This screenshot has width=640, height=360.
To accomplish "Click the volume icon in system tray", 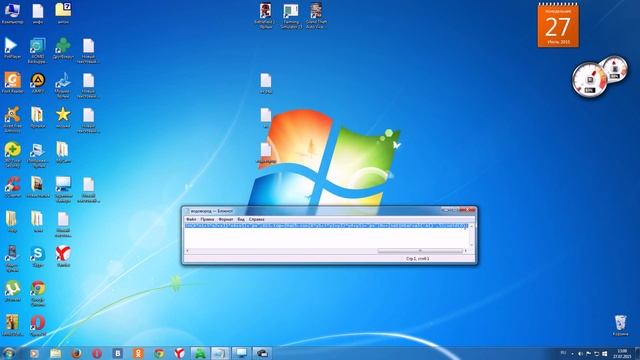I will (x=580, y=353).
